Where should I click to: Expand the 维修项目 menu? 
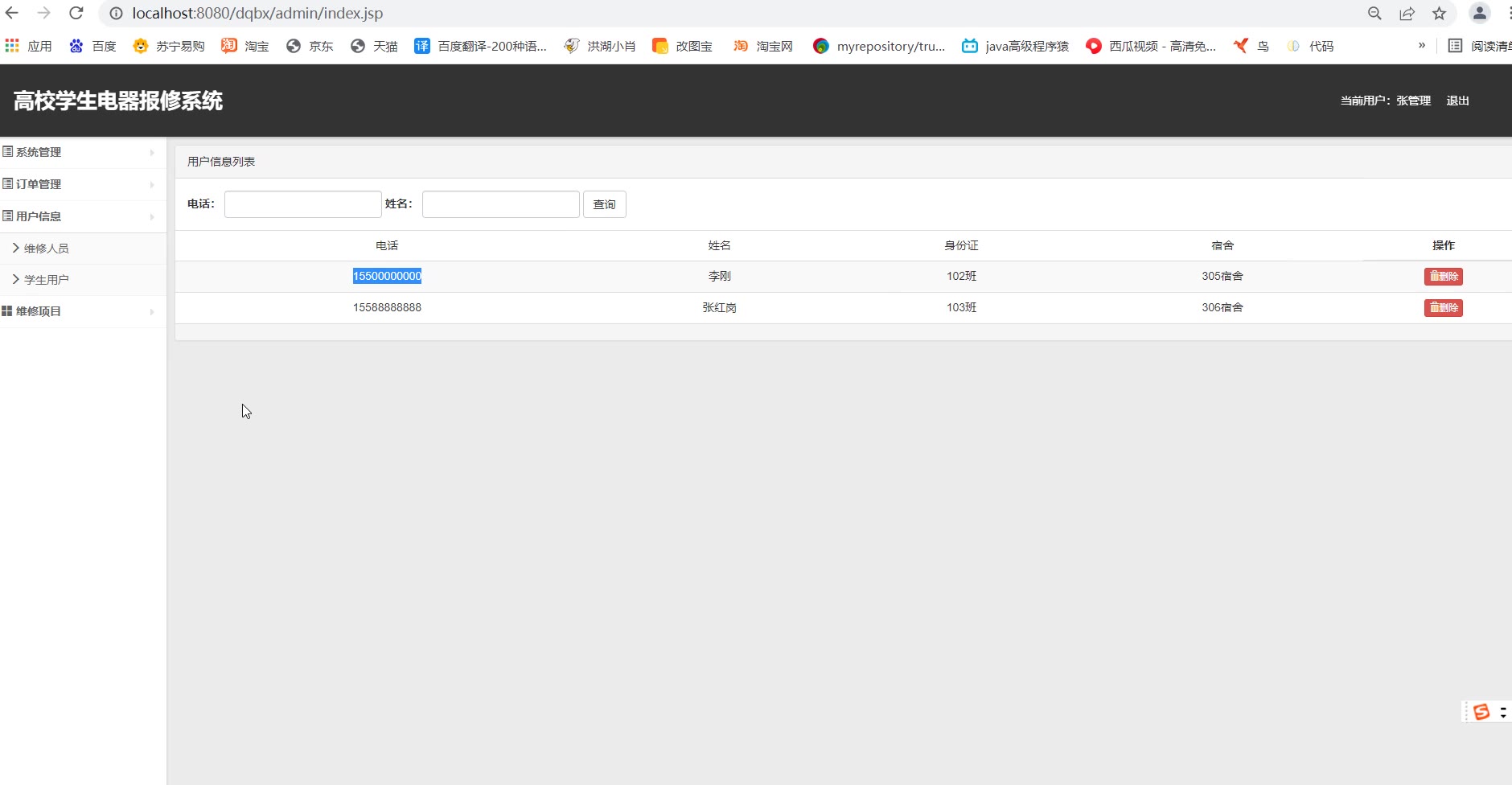tap(83, 311)
